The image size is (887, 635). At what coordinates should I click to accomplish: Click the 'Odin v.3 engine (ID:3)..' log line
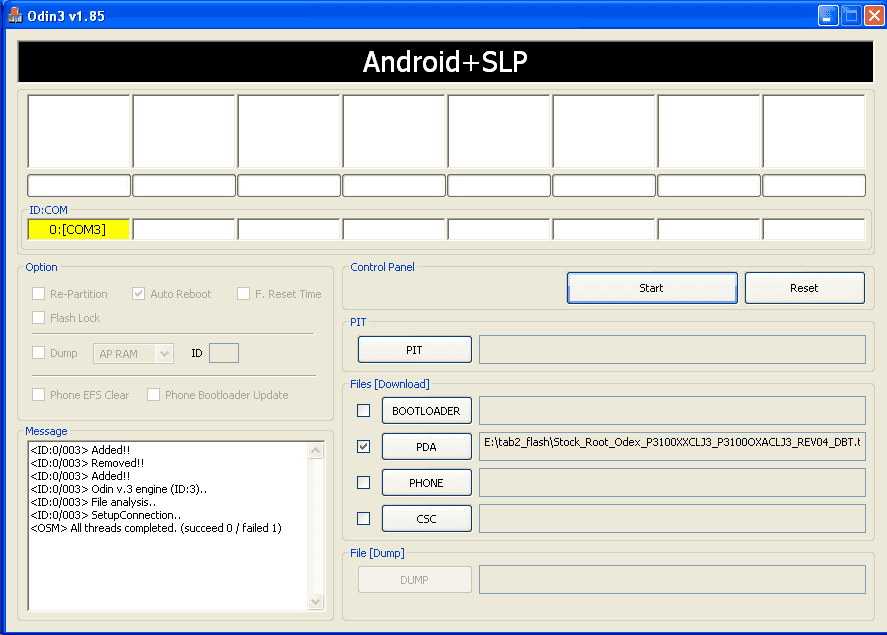click(x=119, y=489)
